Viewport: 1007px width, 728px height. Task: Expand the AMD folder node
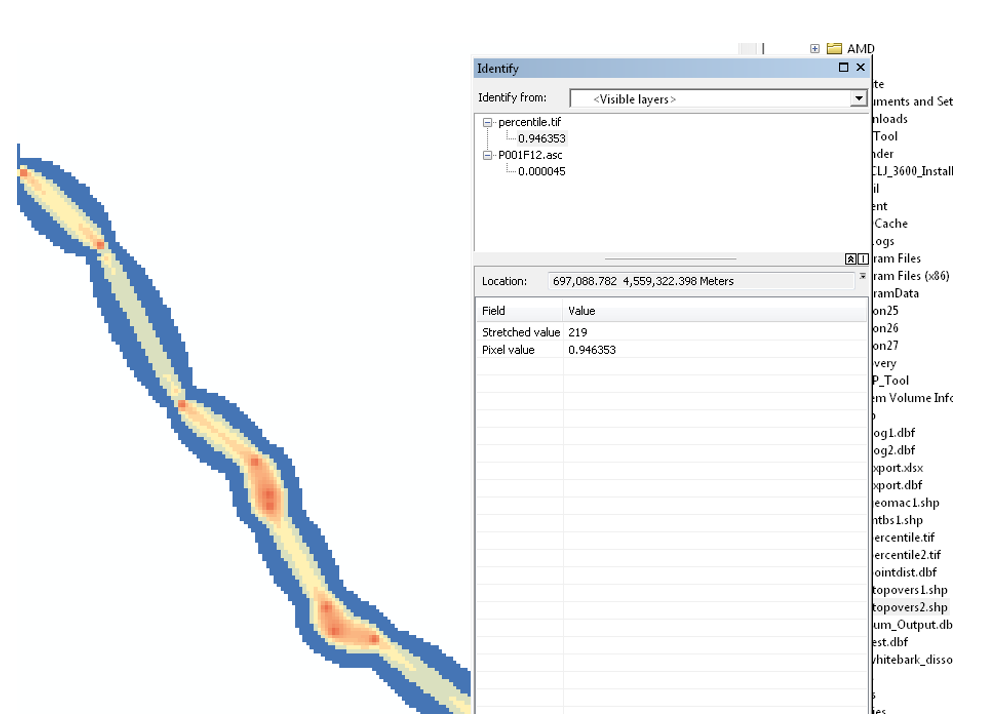coord(815,48)
